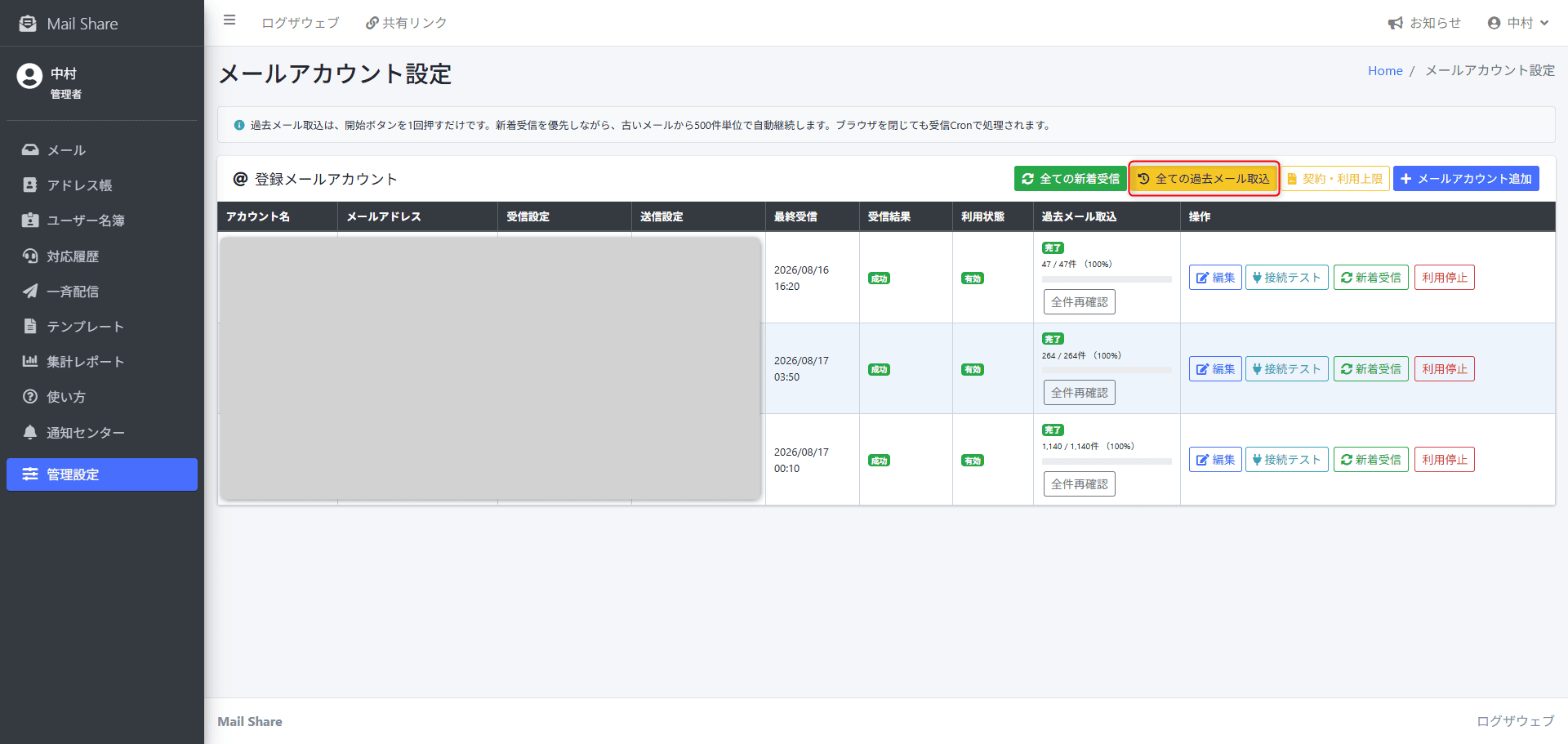
Task: Click 全件再確認 in the 47件 row
Action: coord(1080,302)
